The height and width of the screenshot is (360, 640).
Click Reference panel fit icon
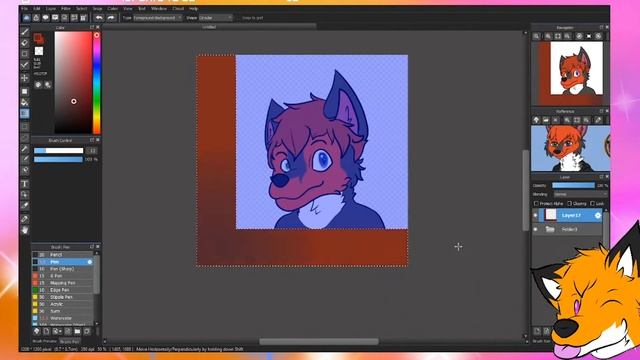coord(577,120)
